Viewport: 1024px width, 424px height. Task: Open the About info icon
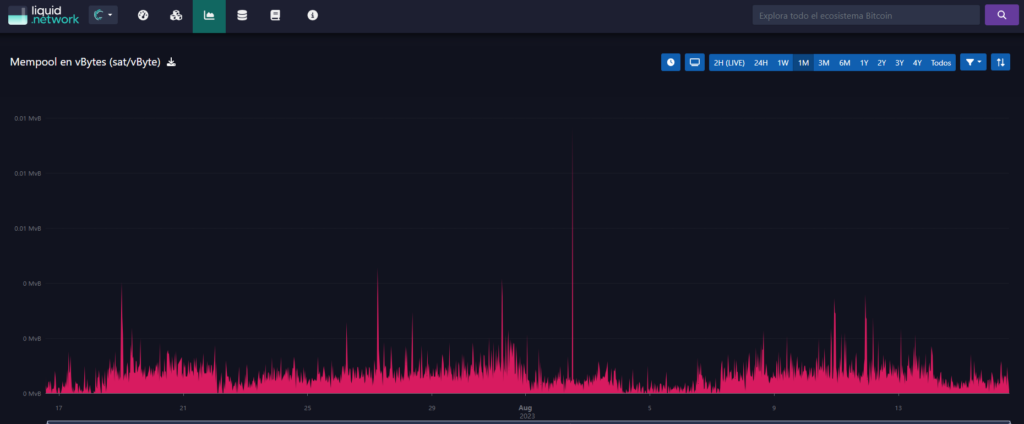click(313, 15)
